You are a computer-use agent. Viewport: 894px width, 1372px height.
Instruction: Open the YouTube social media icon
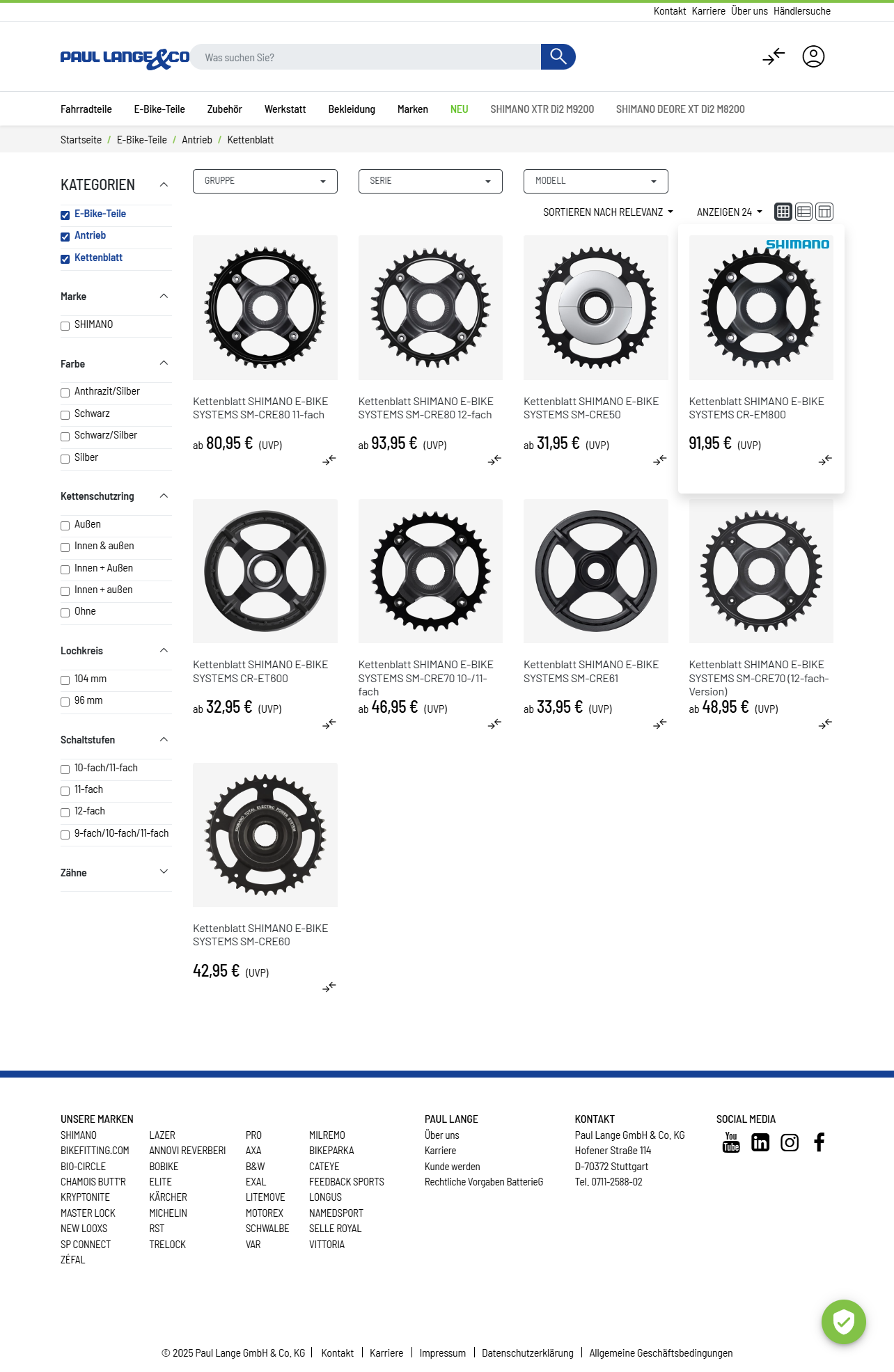coord(731,1142)
